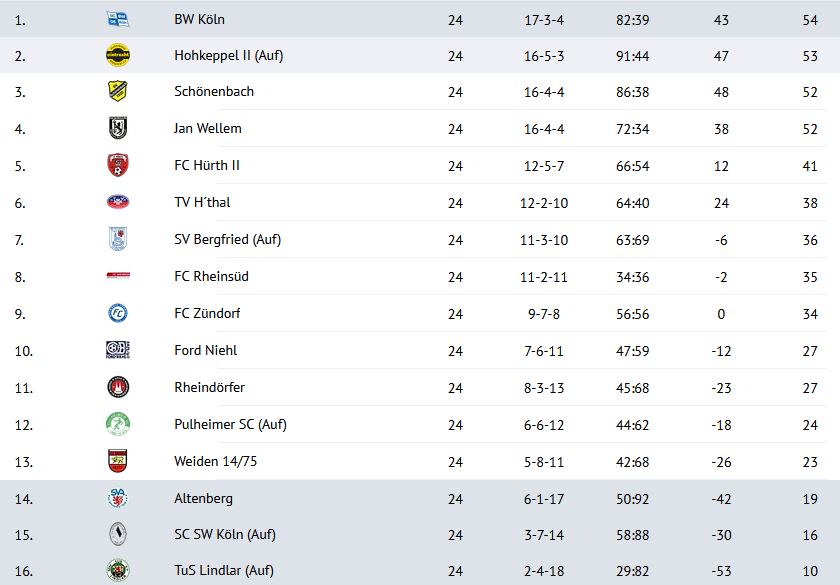
Task: Open the Schönenbach team name
Action: click(214, 91)
